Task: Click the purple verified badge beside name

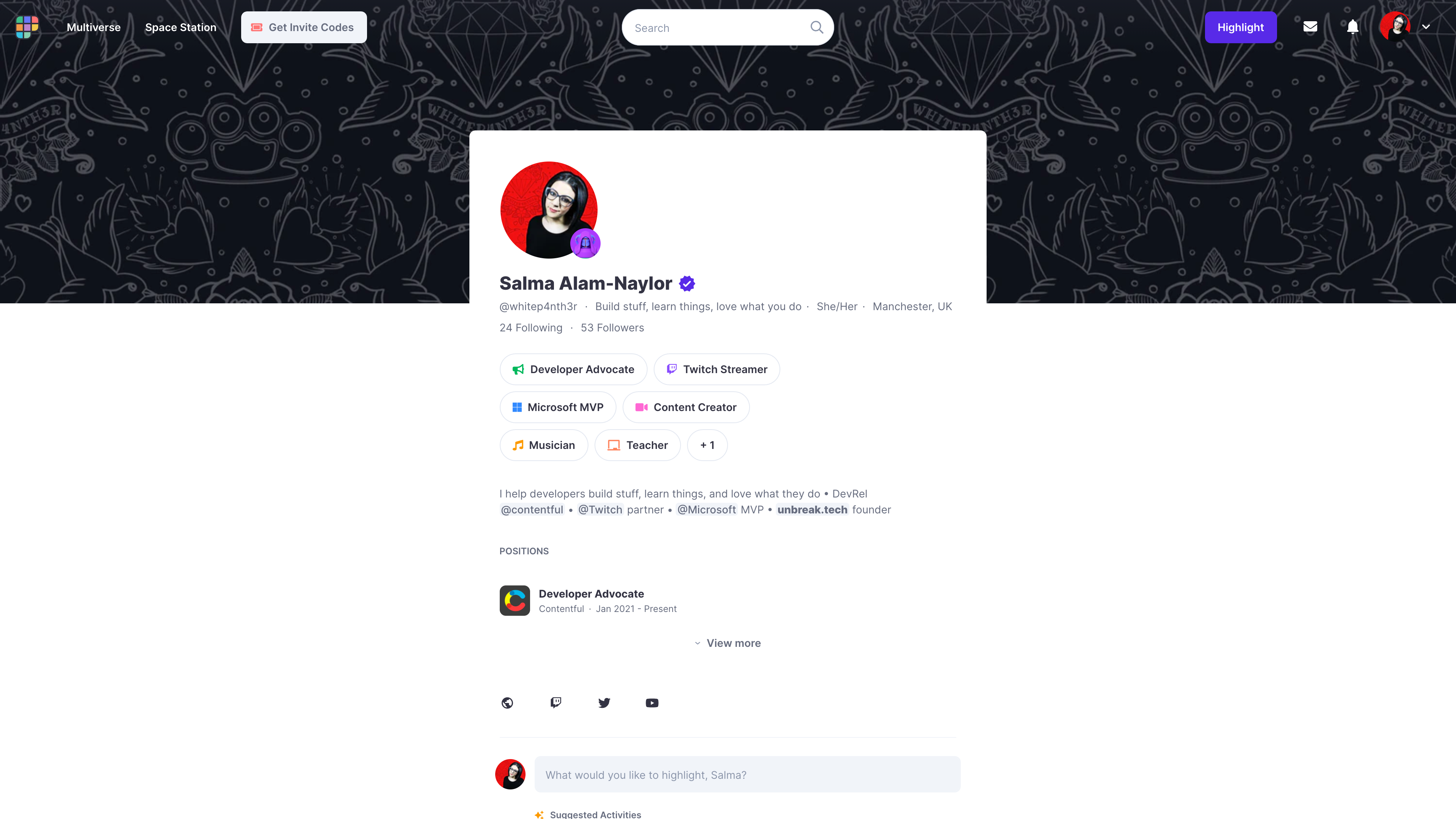Action: click(687, 283)
